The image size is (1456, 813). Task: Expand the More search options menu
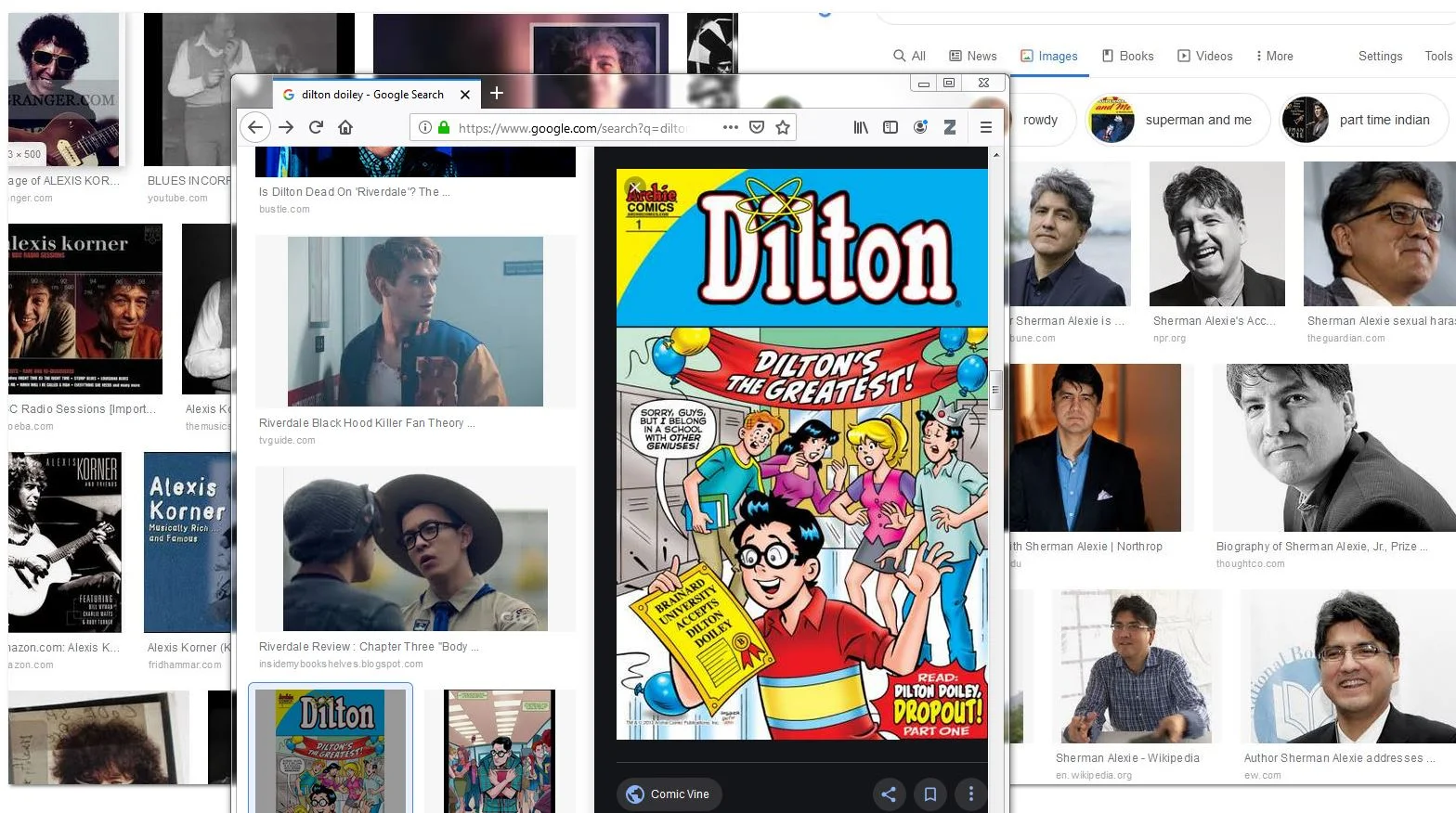1274,56
